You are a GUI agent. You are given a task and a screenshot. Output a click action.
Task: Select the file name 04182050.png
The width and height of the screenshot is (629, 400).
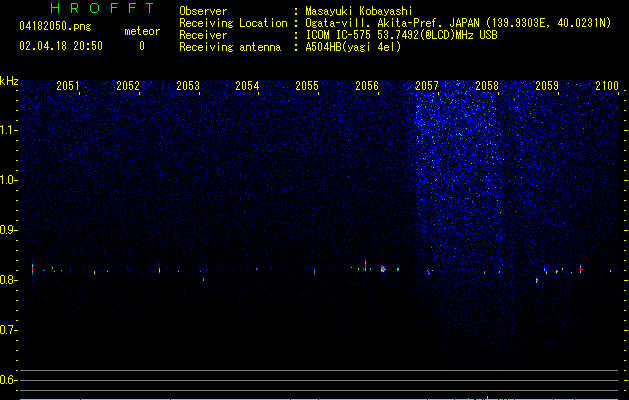55,27
